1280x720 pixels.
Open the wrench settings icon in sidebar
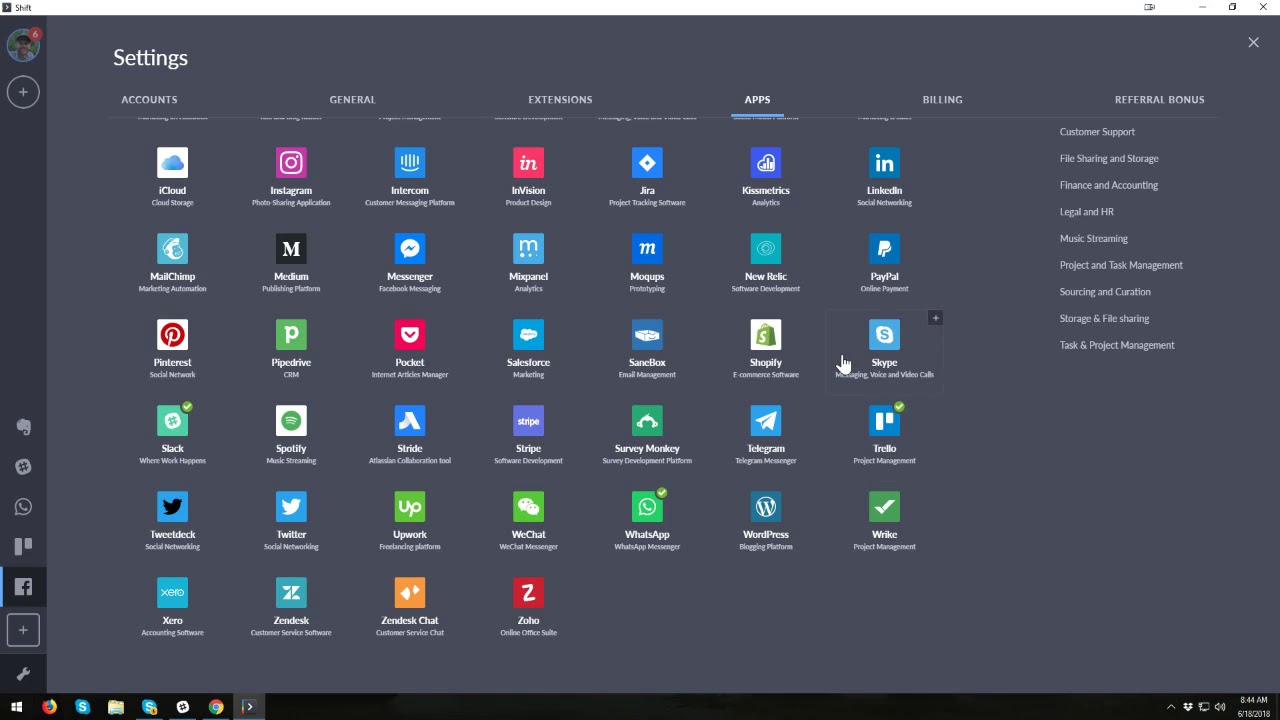23,673
